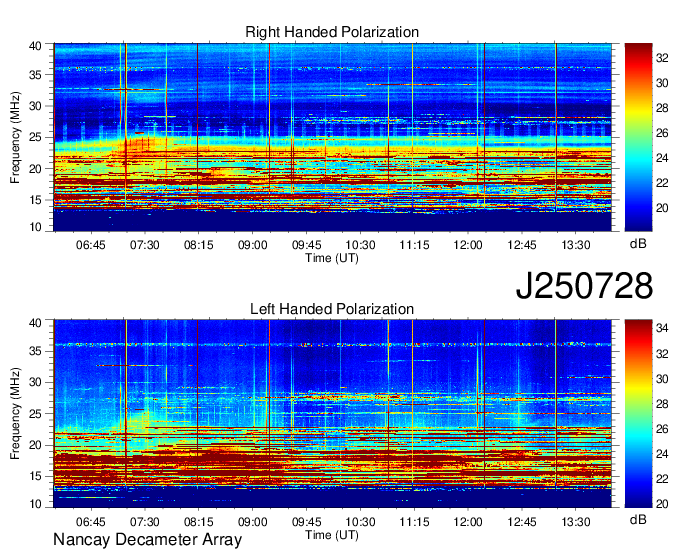The height and width of the screenshot is (552, 680).
Task: Click "Time (UT)" label under the Right Handed plot
Action: pos(332,258)
